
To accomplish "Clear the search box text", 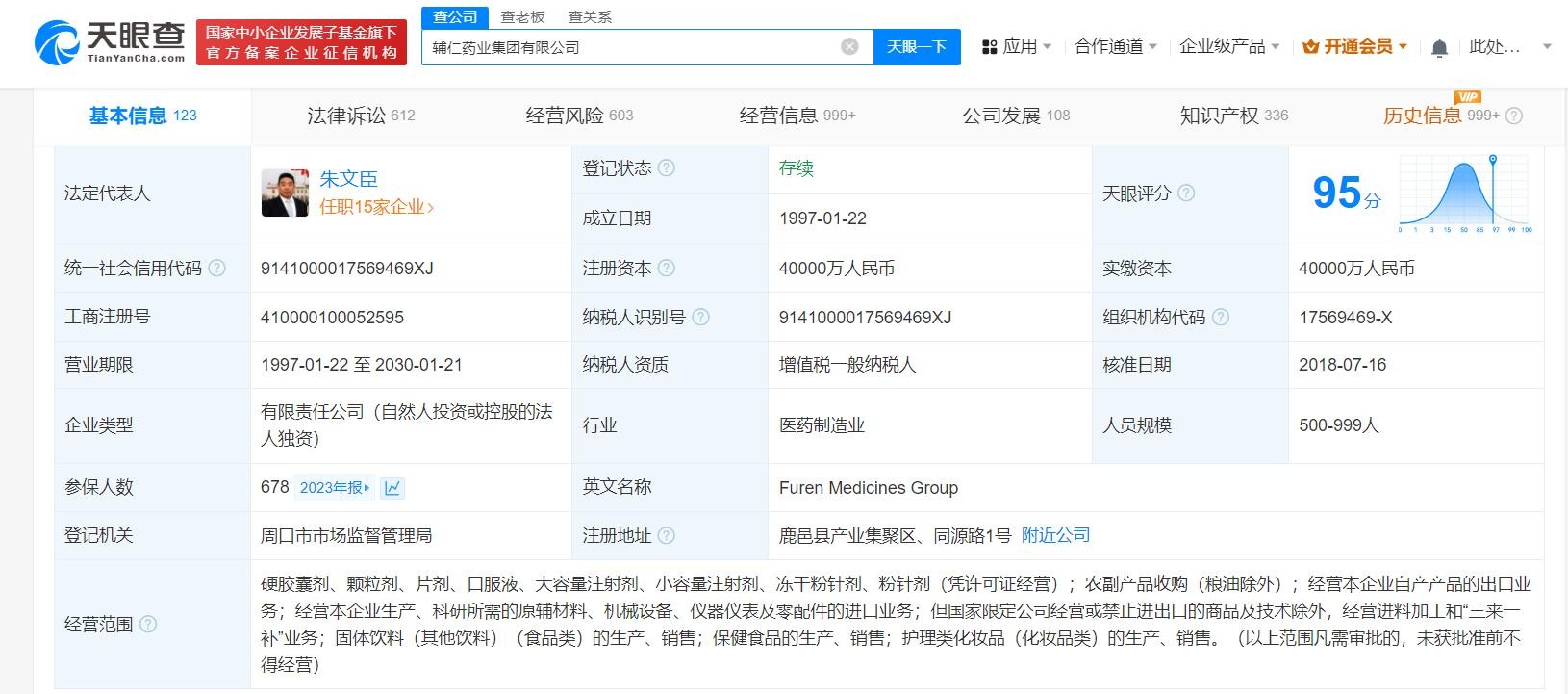I will [x=849, y=46].
